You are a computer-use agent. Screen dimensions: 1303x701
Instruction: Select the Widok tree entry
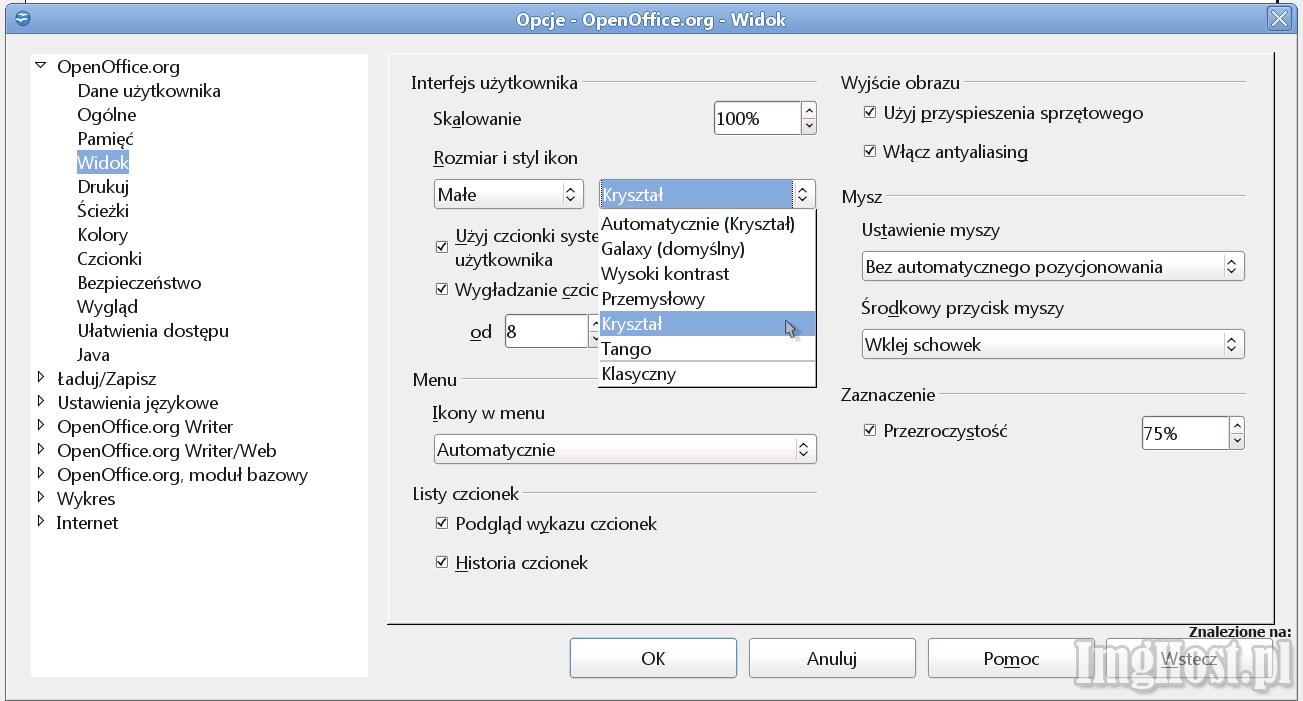pos(103,162)
